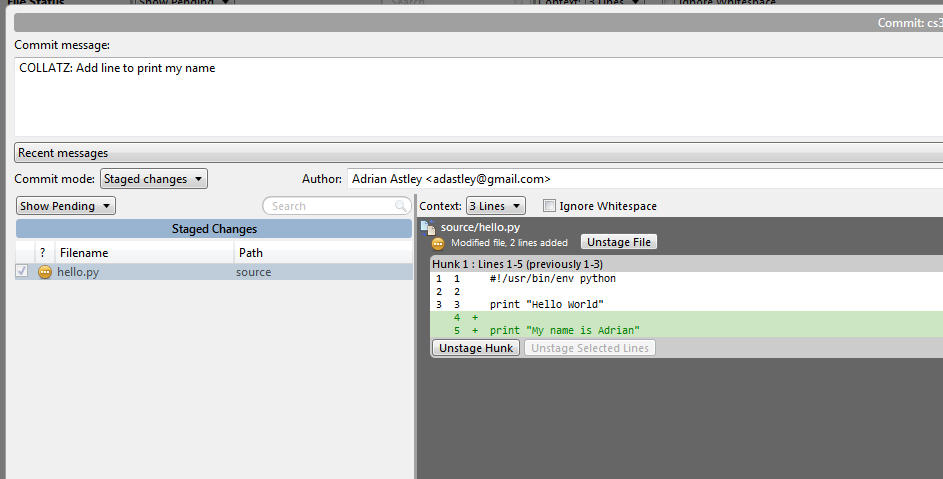
Task: Select the blank added line 4
Action: tap(687, 317)
